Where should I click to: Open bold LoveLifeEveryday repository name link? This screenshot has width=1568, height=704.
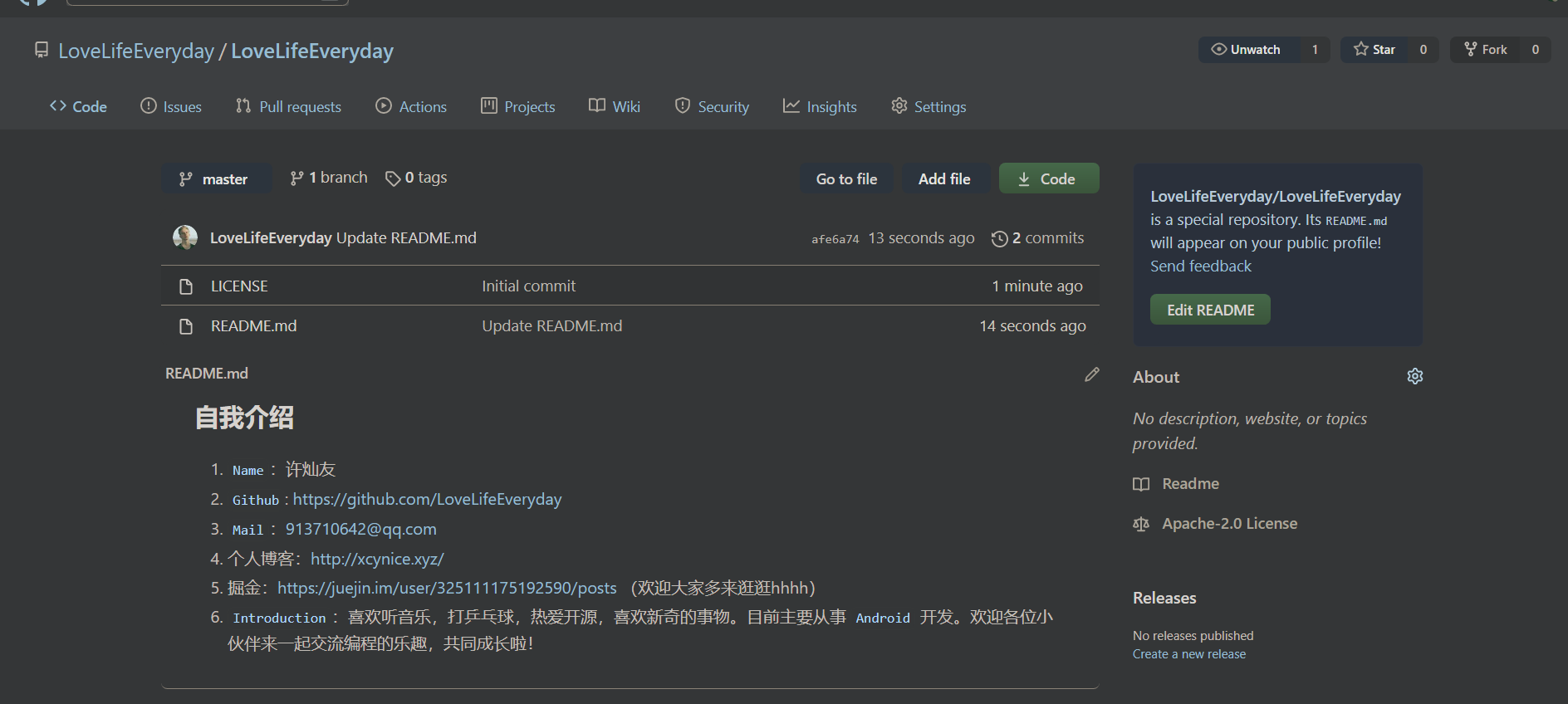312,51
